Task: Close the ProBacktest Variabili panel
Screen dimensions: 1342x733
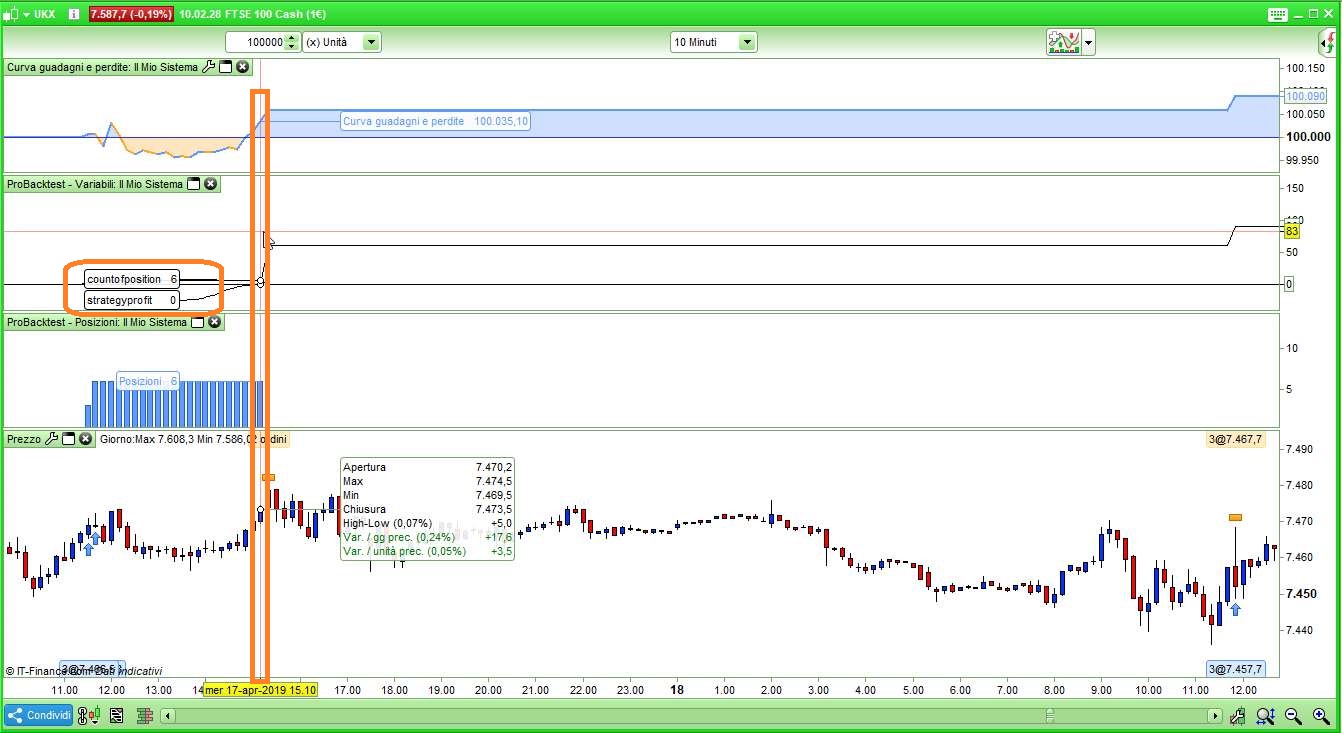Action: click(210, 184)
